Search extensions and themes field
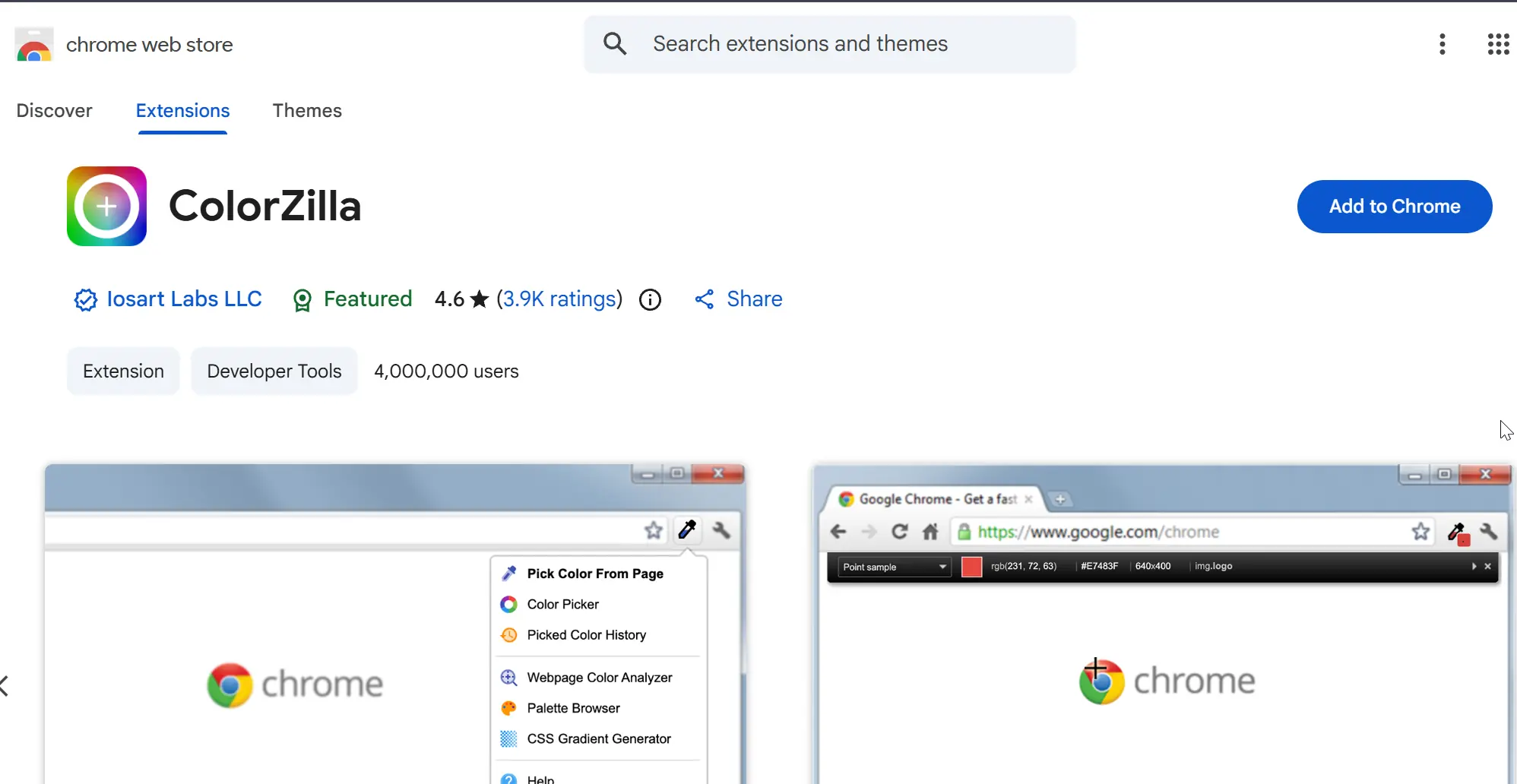1517x784 pixels. (x=830, y=44)
